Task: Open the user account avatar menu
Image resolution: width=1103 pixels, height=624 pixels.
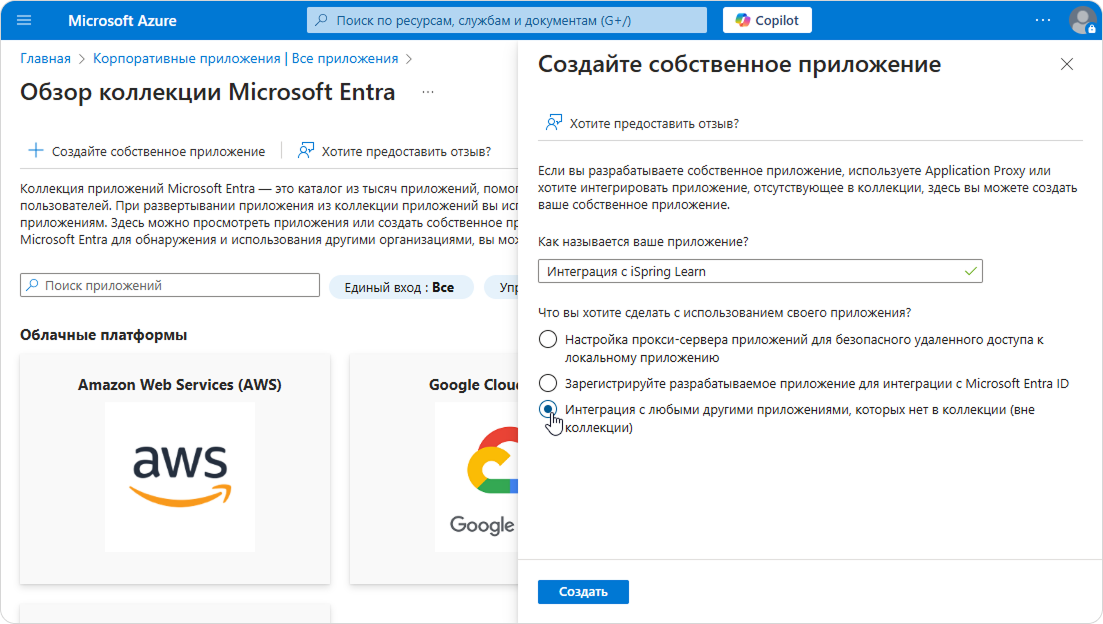Action: click(1082, 20)
